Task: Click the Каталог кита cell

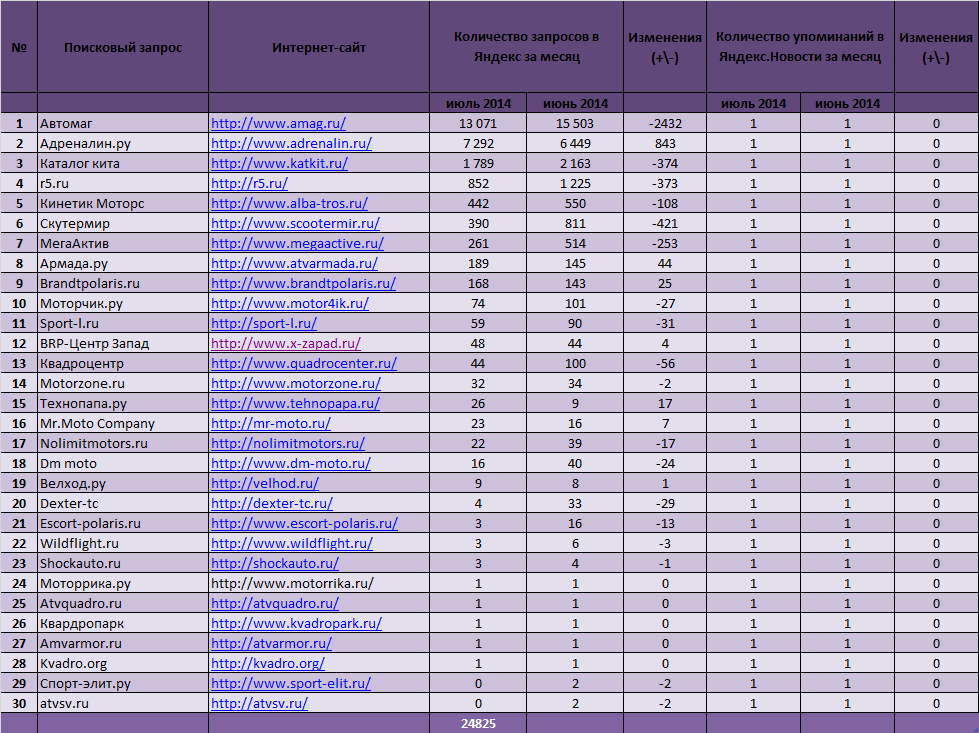Action: click(x=123, y=164)
